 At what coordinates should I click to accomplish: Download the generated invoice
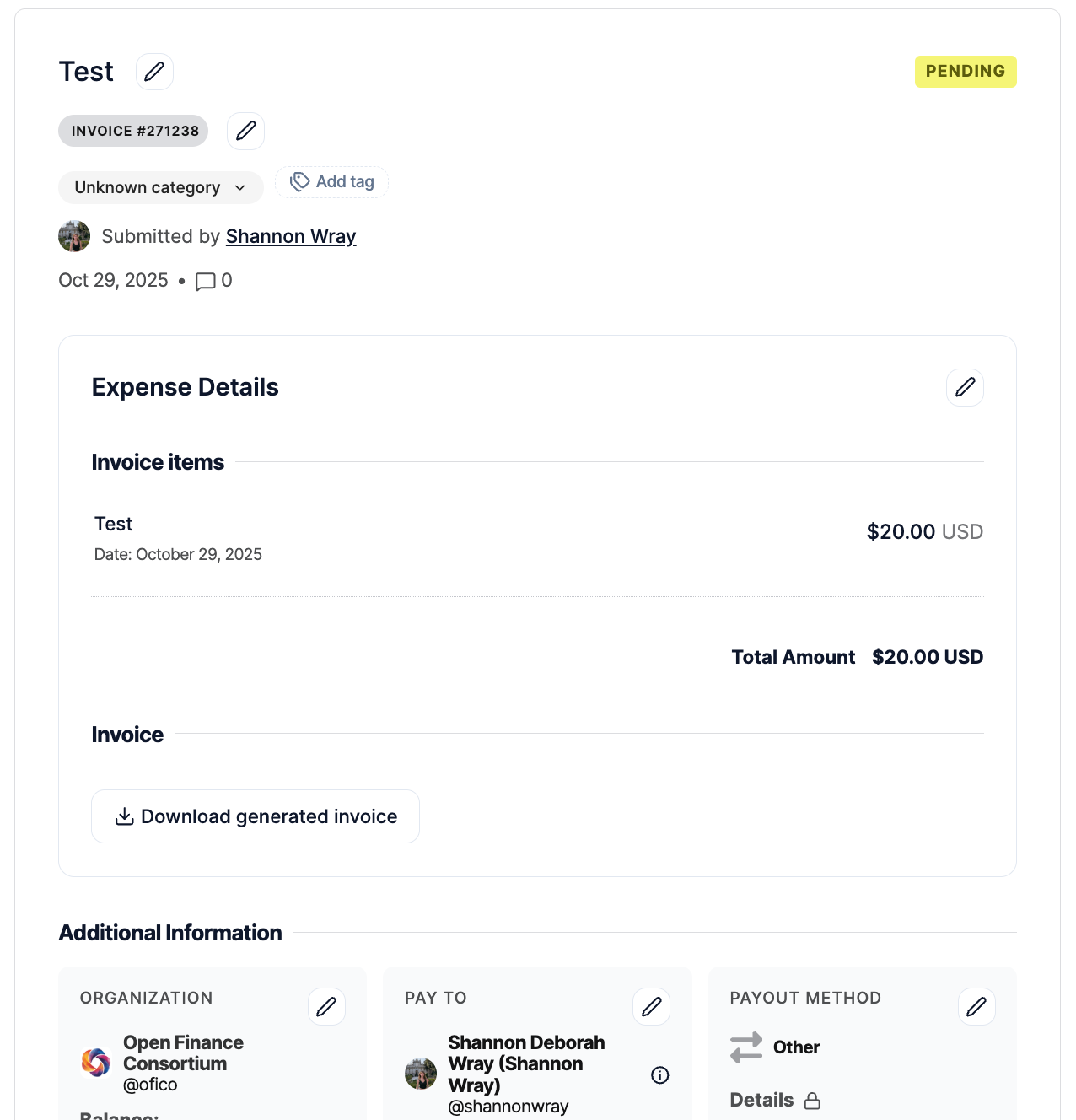click(256, 816)
